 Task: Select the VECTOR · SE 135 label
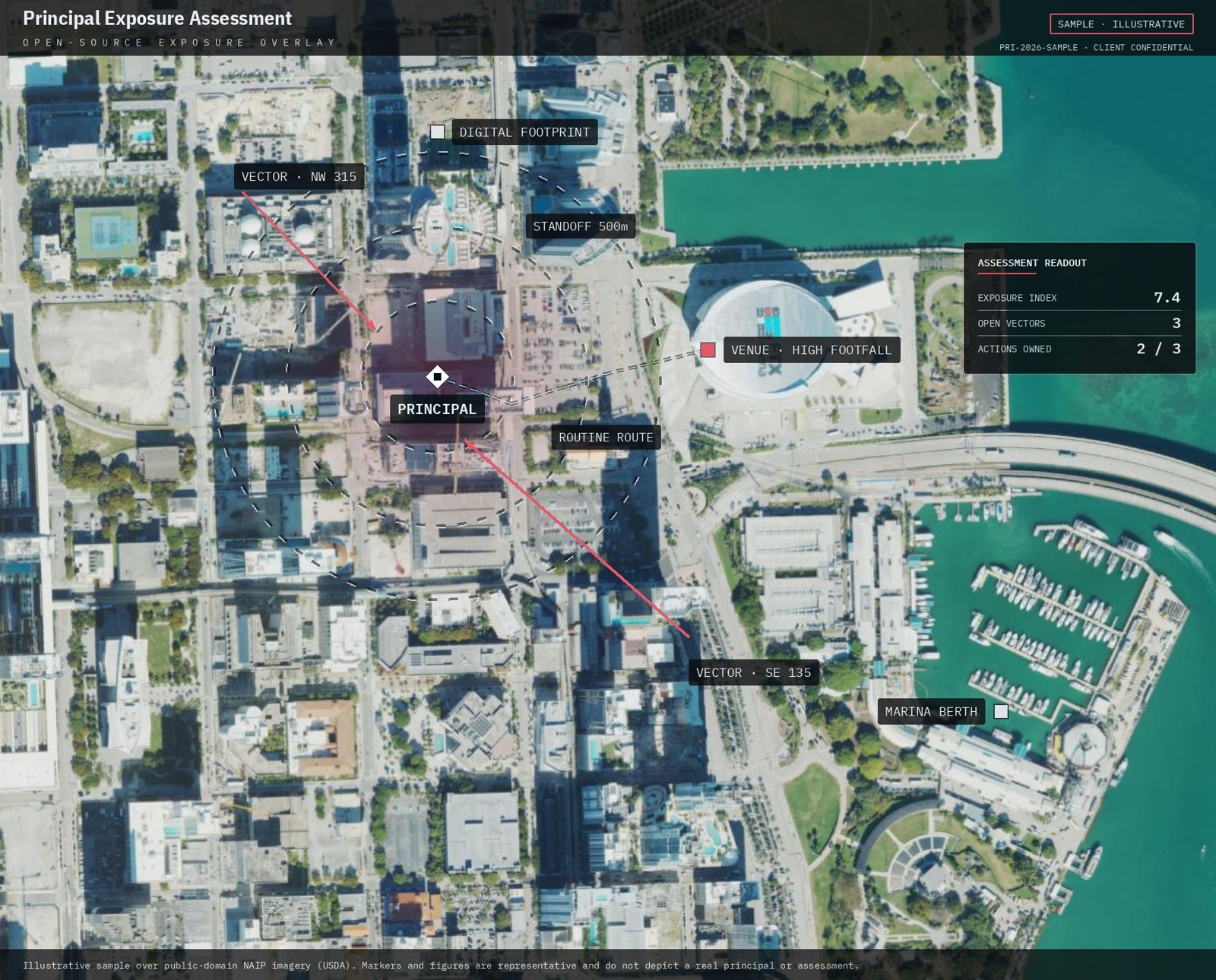pyautogui.click(x=754, y=672)
